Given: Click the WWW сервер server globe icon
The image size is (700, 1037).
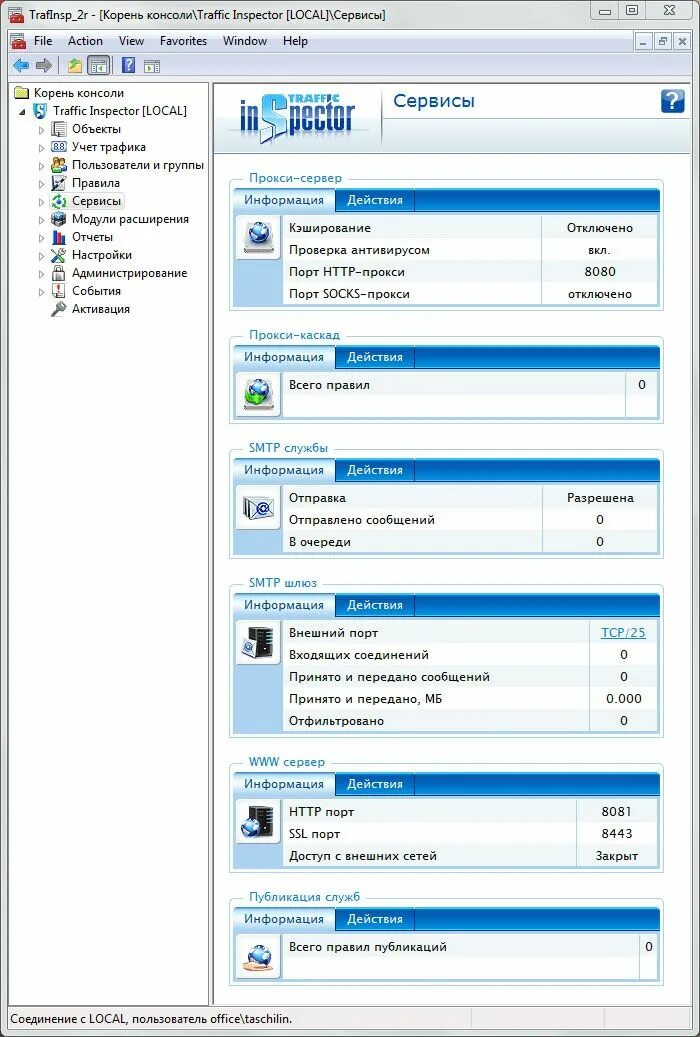Looking at the screenshot, I should 258,821.
